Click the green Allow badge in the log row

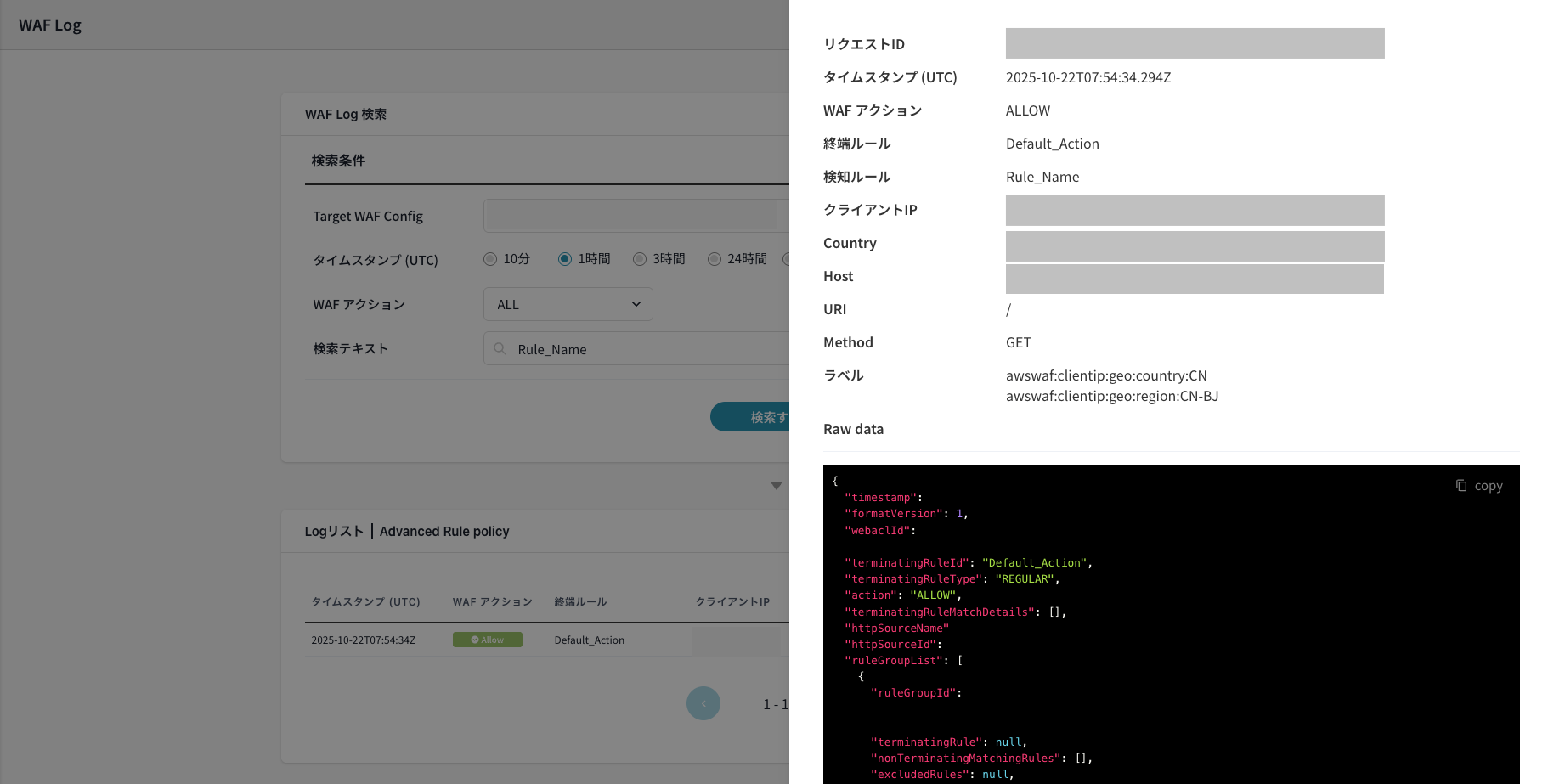coord(487,640)
